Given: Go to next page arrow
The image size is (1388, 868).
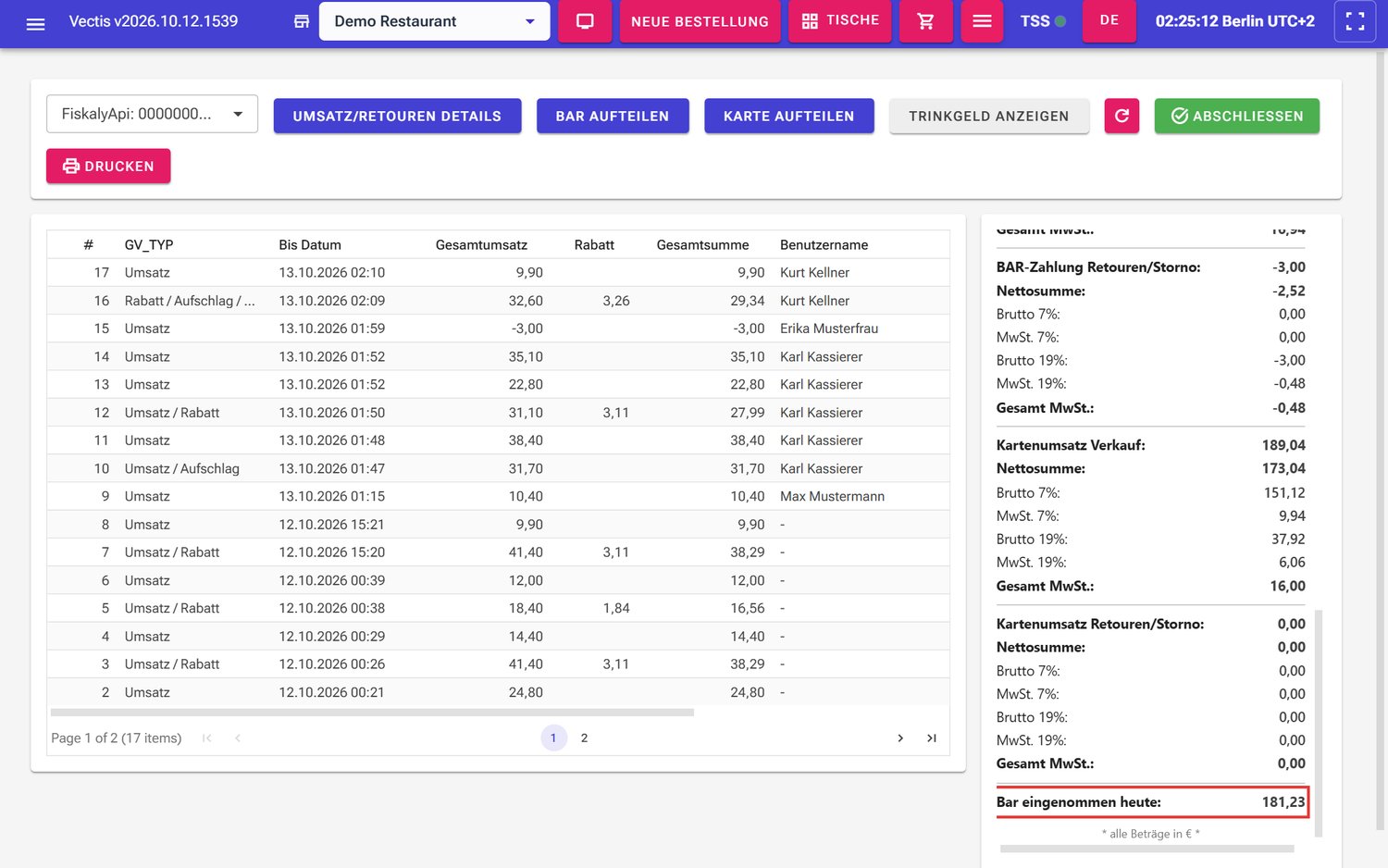Looking at the screenshot, I should (x=900, y=738).
